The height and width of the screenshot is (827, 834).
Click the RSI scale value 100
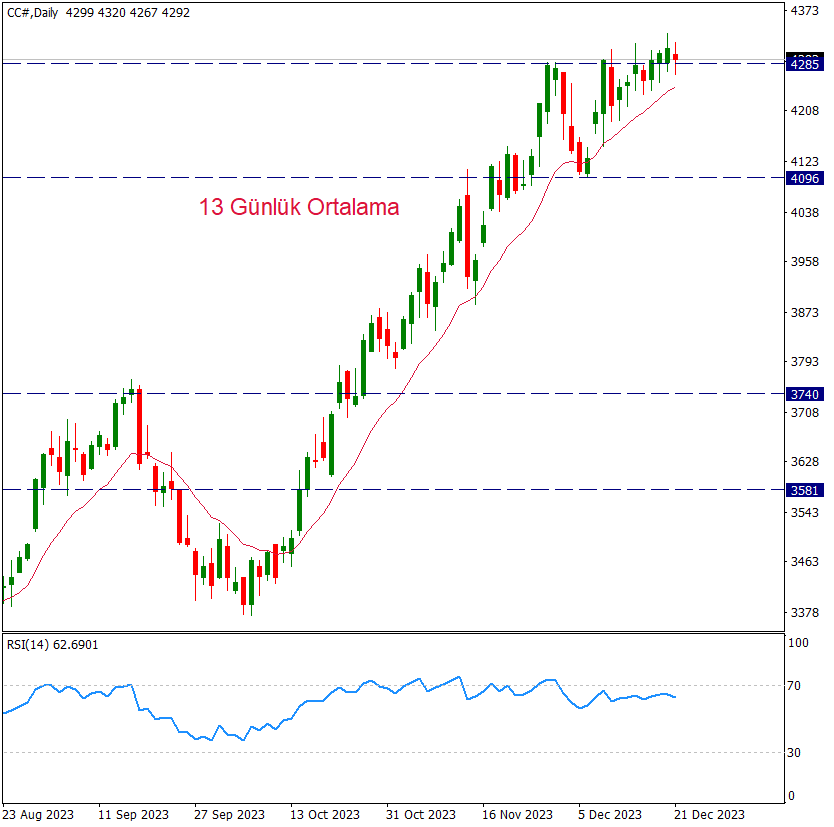coord(798,643)
